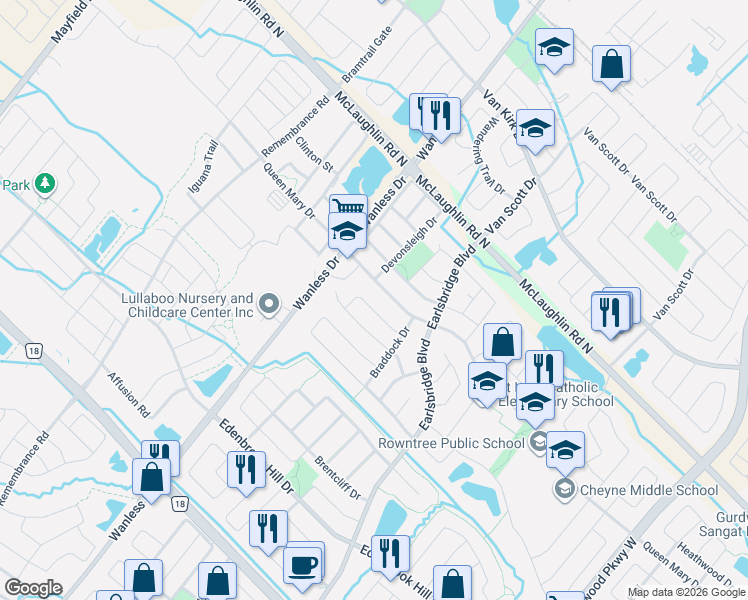Viewport: 748px width, 600px height.
Task: Open the school marker nearest the top edge
Action: (554, 49)
